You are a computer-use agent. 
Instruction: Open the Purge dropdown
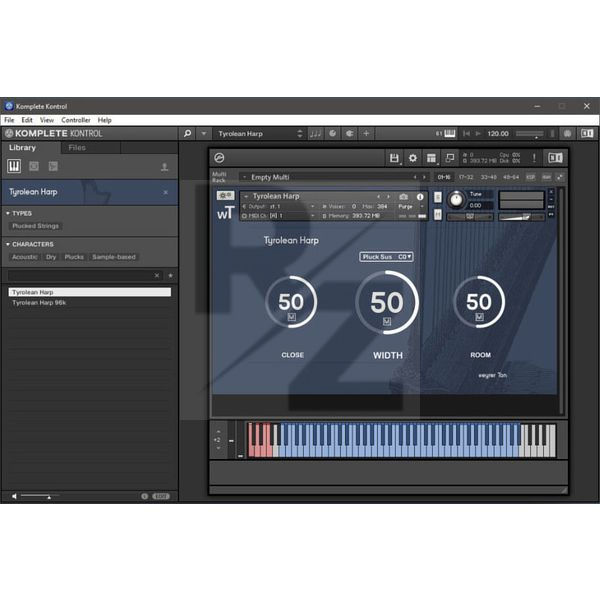411,207
